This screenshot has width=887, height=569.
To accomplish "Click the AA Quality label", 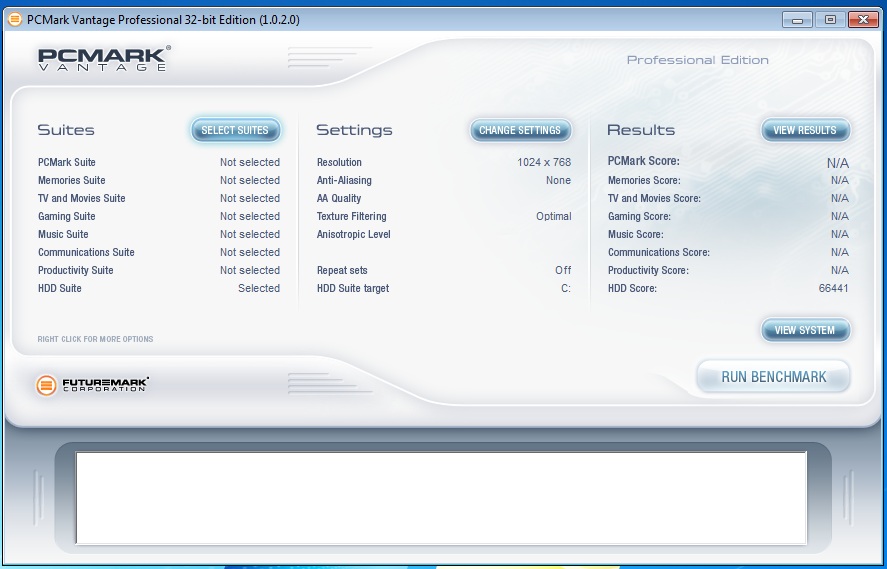I will pyautogui.click(x=339, y=199).
